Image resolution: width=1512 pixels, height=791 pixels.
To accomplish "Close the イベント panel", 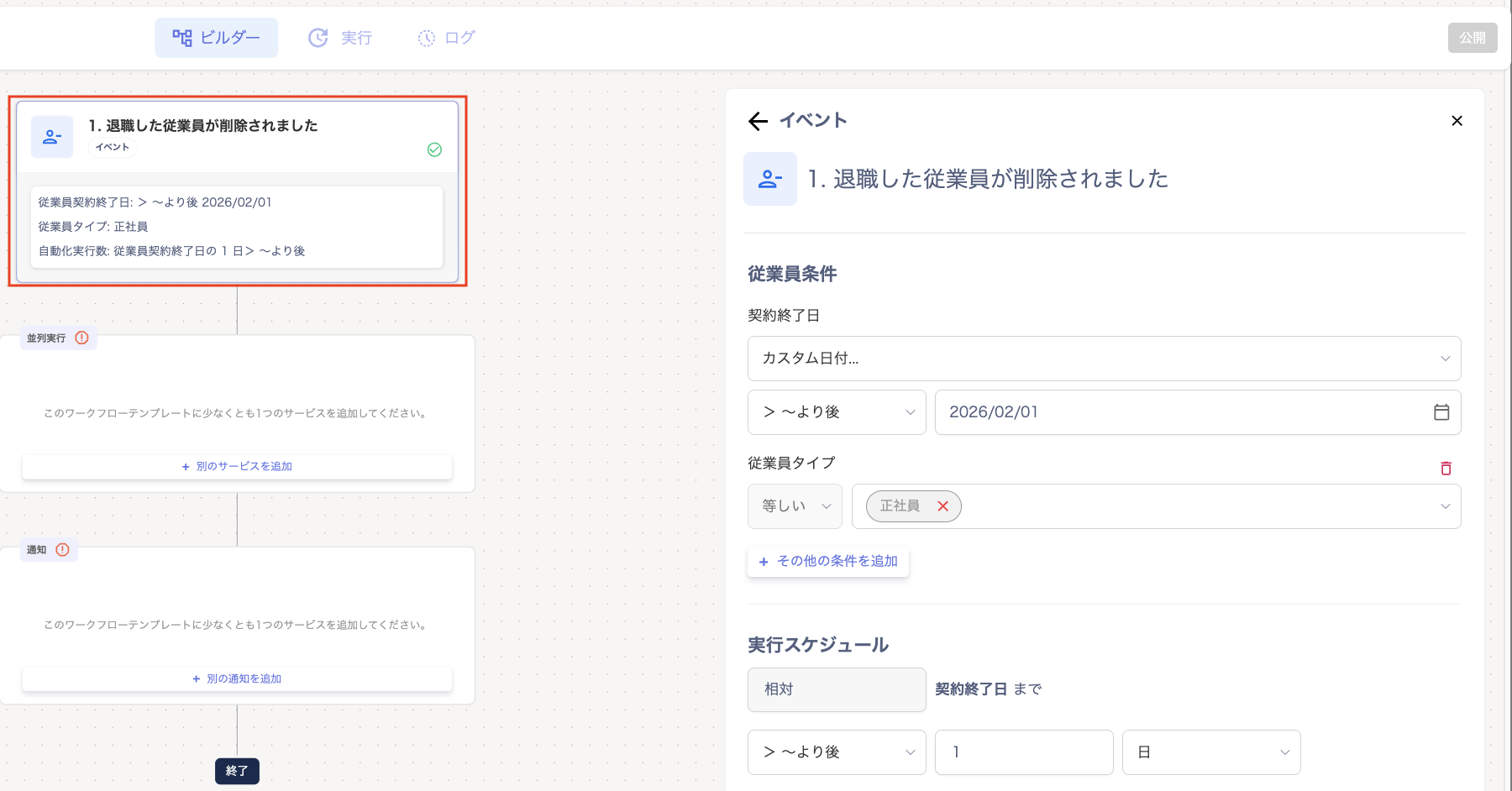I will pos(1457,121).
